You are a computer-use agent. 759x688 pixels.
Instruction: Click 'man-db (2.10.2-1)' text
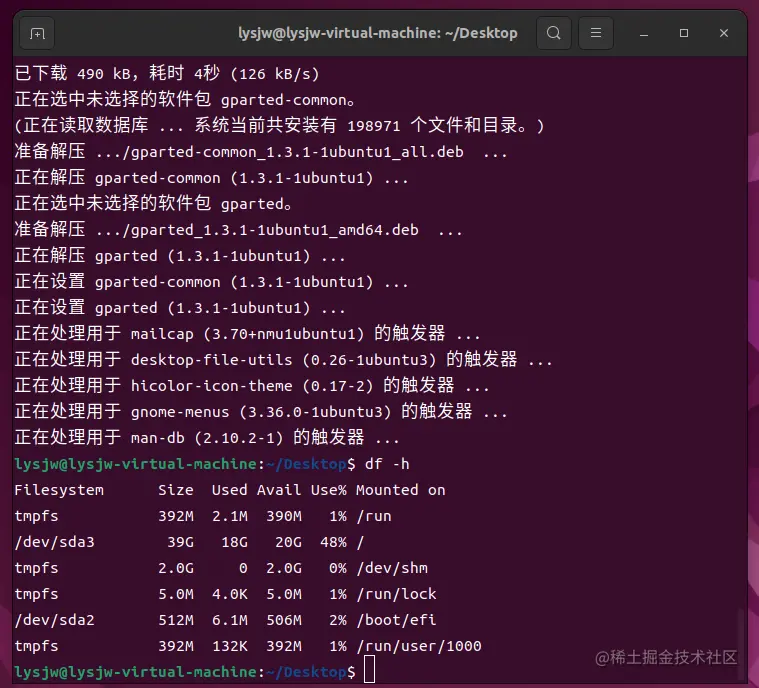tap(207, 438)
